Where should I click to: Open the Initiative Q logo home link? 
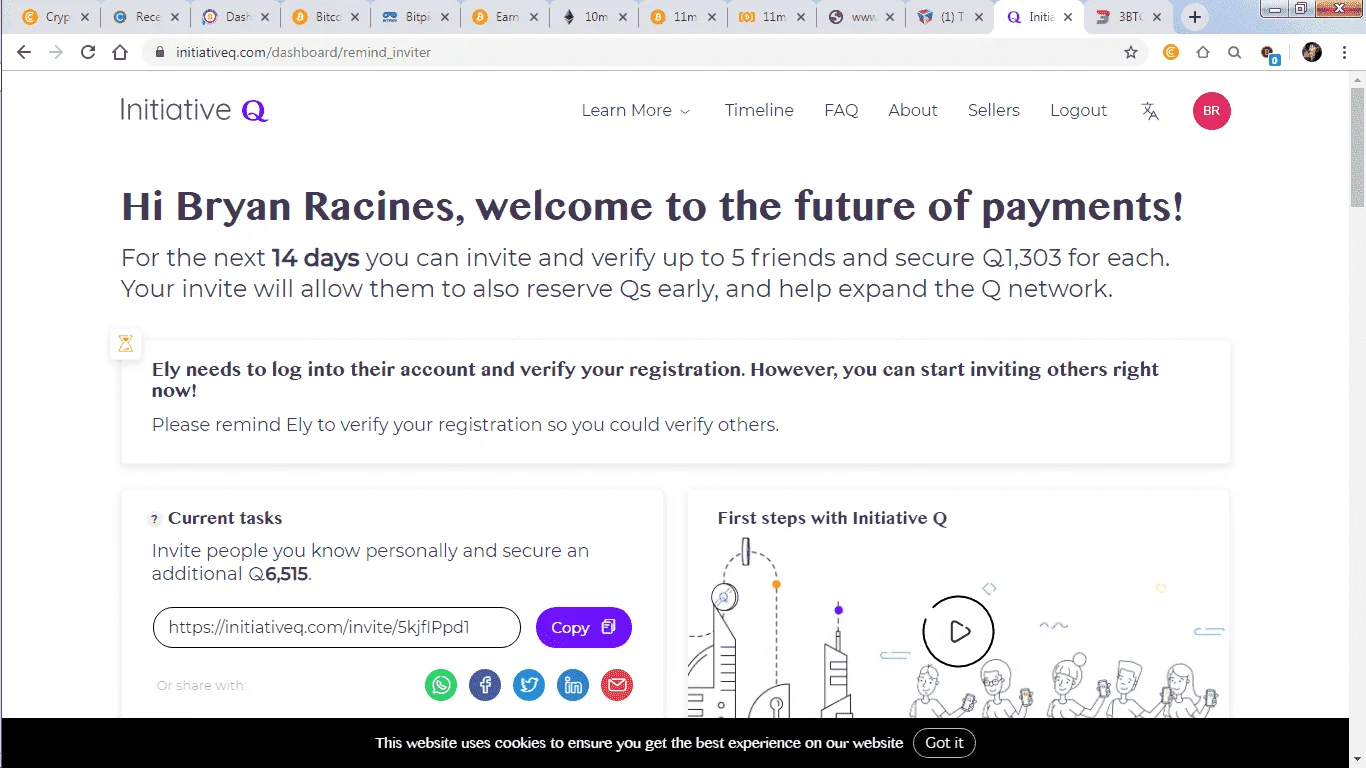tap(194, 110)
